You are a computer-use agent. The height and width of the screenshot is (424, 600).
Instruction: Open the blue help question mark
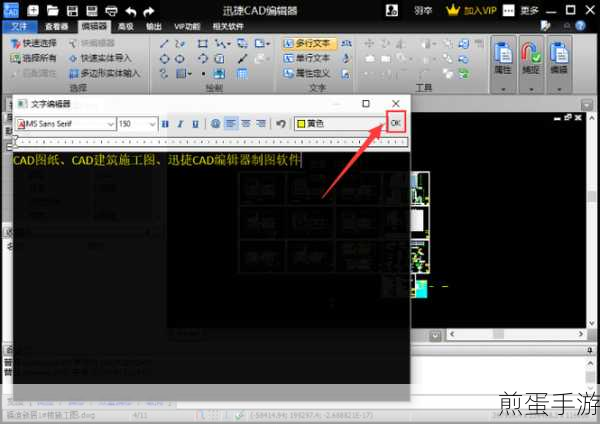(x=580, y=26)
